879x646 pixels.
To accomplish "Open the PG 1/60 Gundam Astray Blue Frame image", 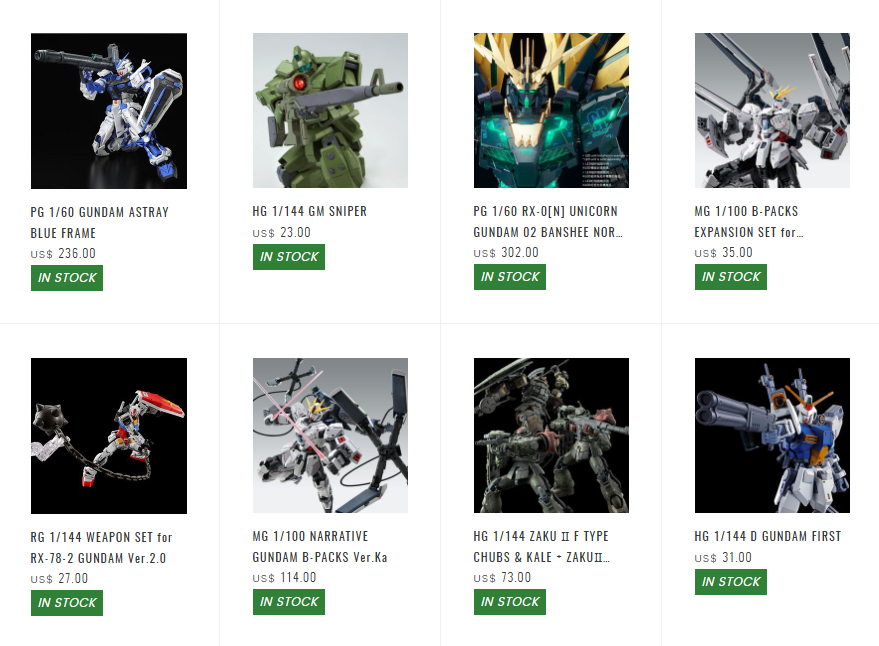I will click(x=109, y=111).
